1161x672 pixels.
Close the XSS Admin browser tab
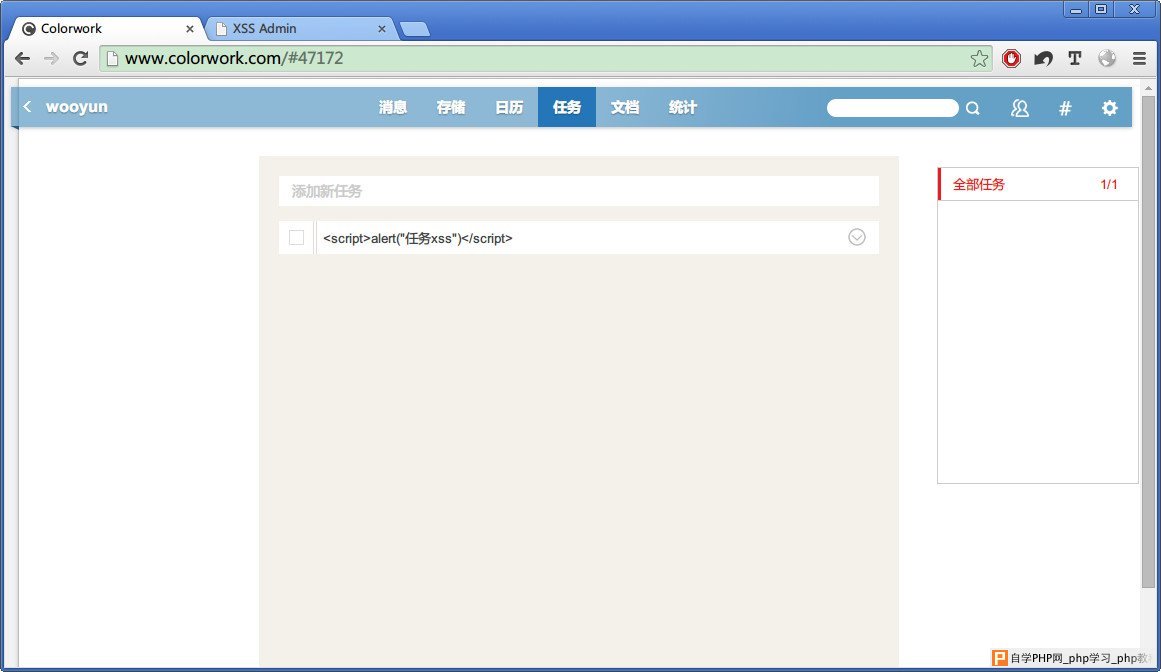pos(381,29)
